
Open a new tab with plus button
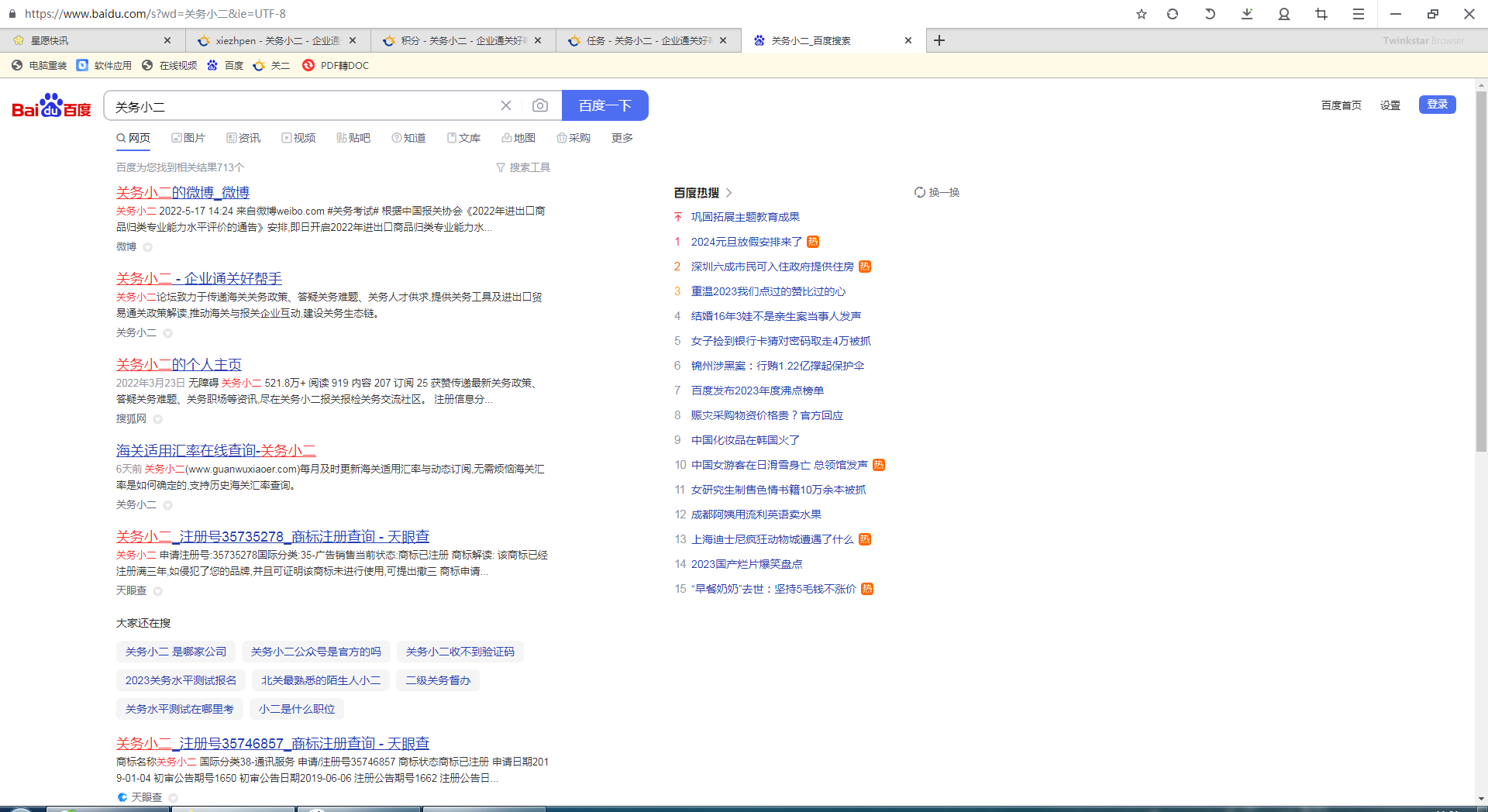click(x=939, y=40)
